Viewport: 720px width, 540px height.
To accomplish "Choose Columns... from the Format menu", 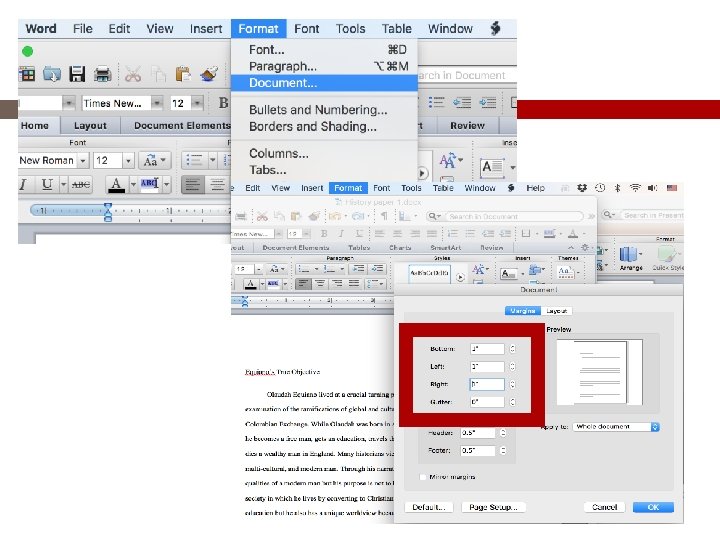I will (324, 153).
